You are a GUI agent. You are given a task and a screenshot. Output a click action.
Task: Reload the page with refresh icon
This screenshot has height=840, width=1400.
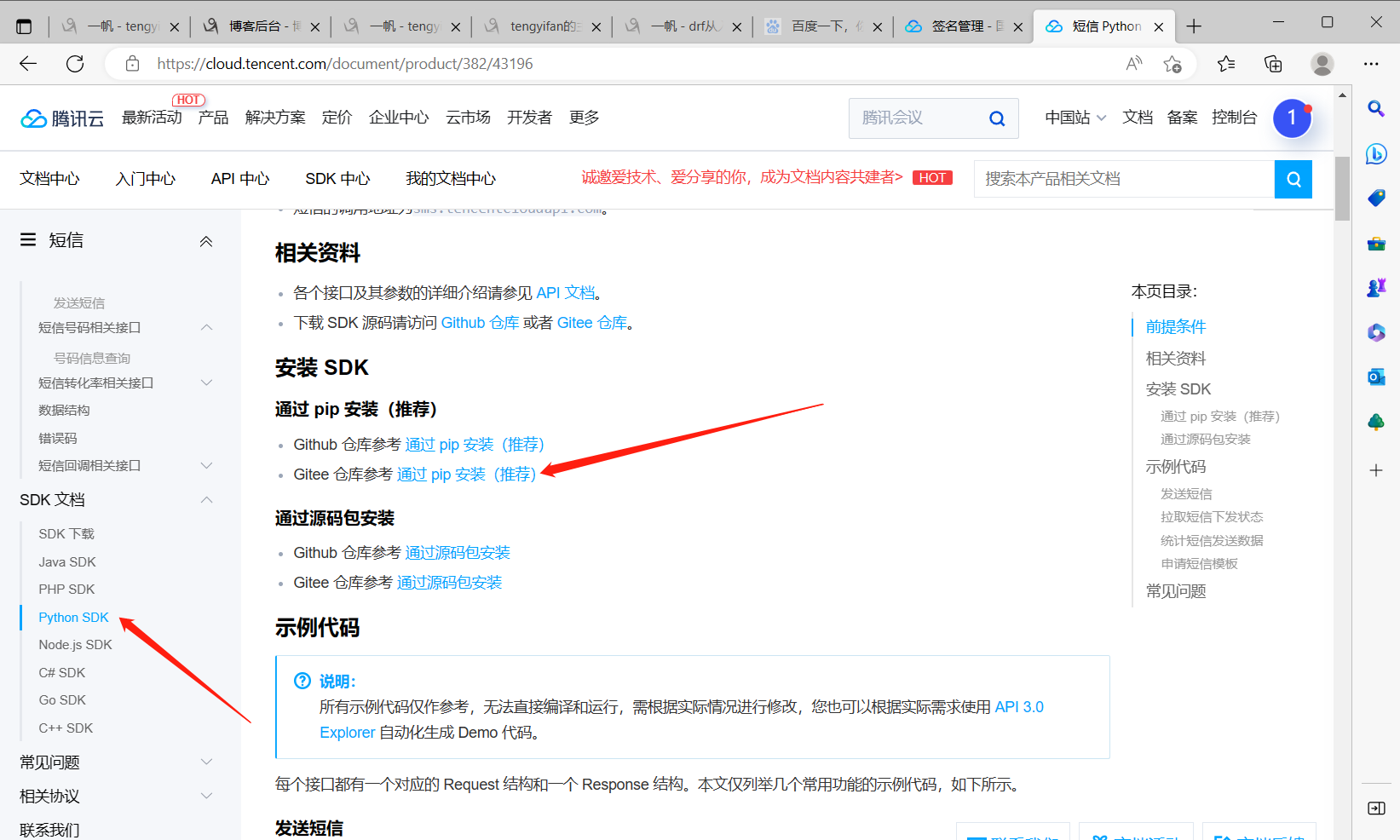[x=75, y=64]
